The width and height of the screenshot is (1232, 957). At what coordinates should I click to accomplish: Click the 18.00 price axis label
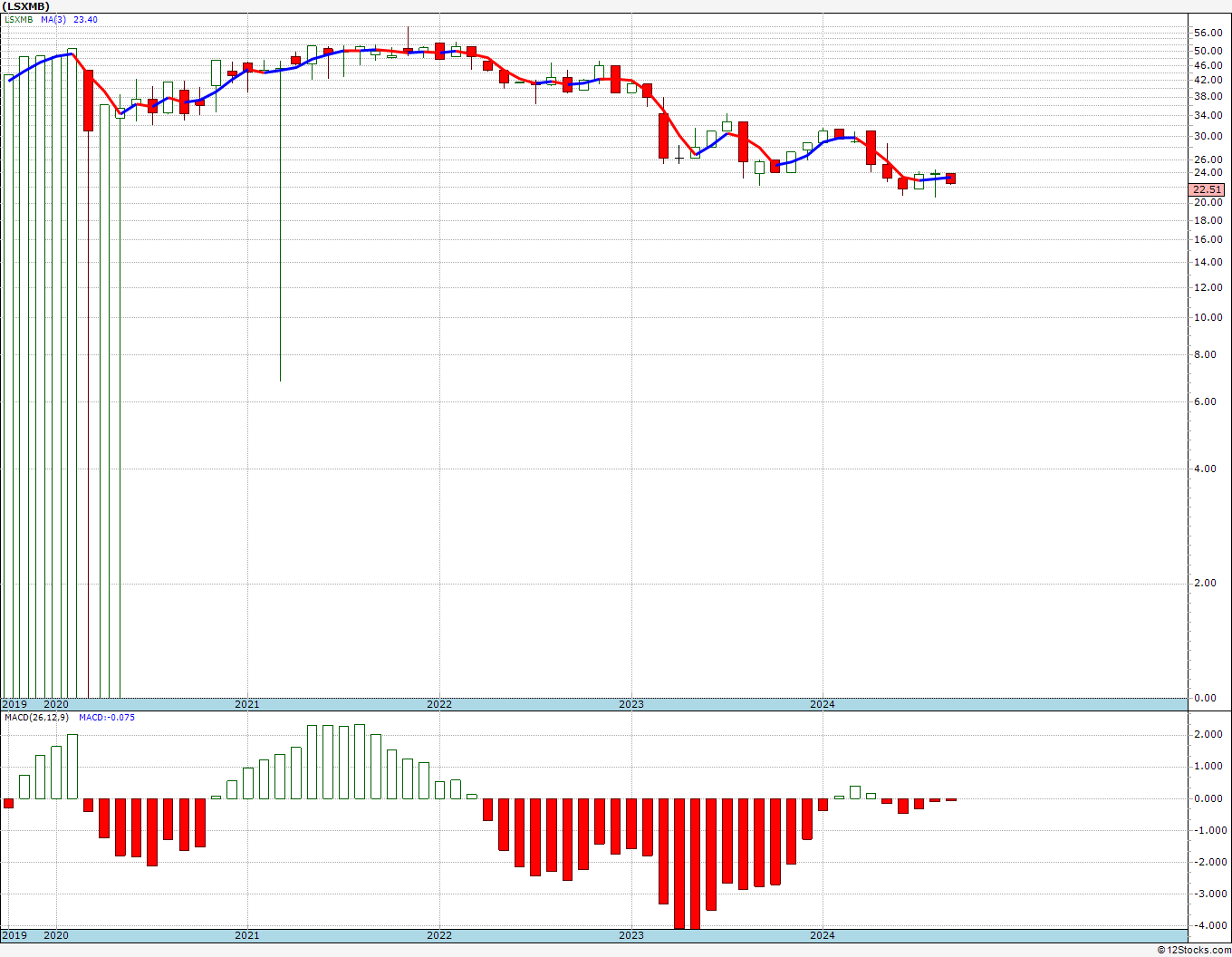(1208, 219)
